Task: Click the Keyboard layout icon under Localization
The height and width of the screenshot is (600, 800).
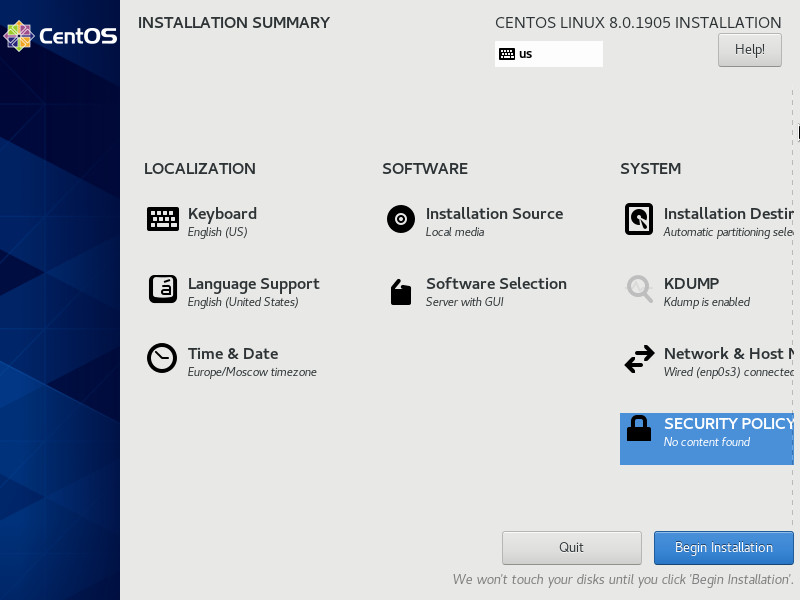Action: [163, 219]
